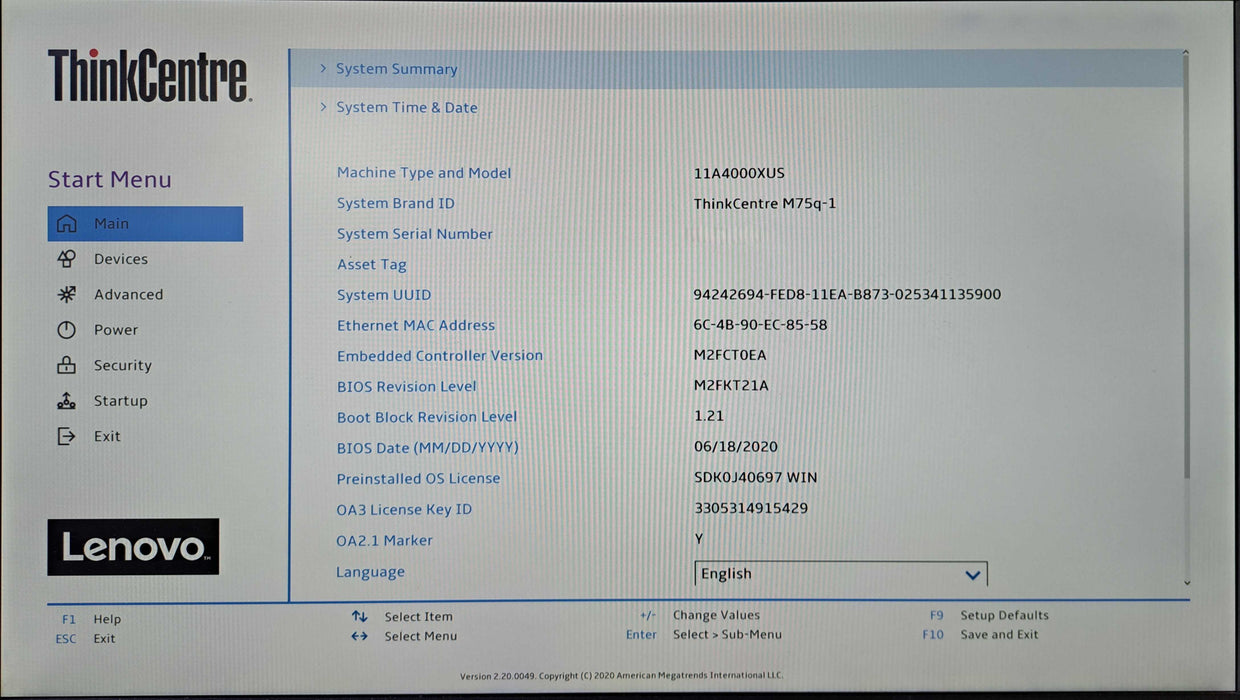Click F1 Help shortcut hint

pyautogui.click(x=91, y=619)
